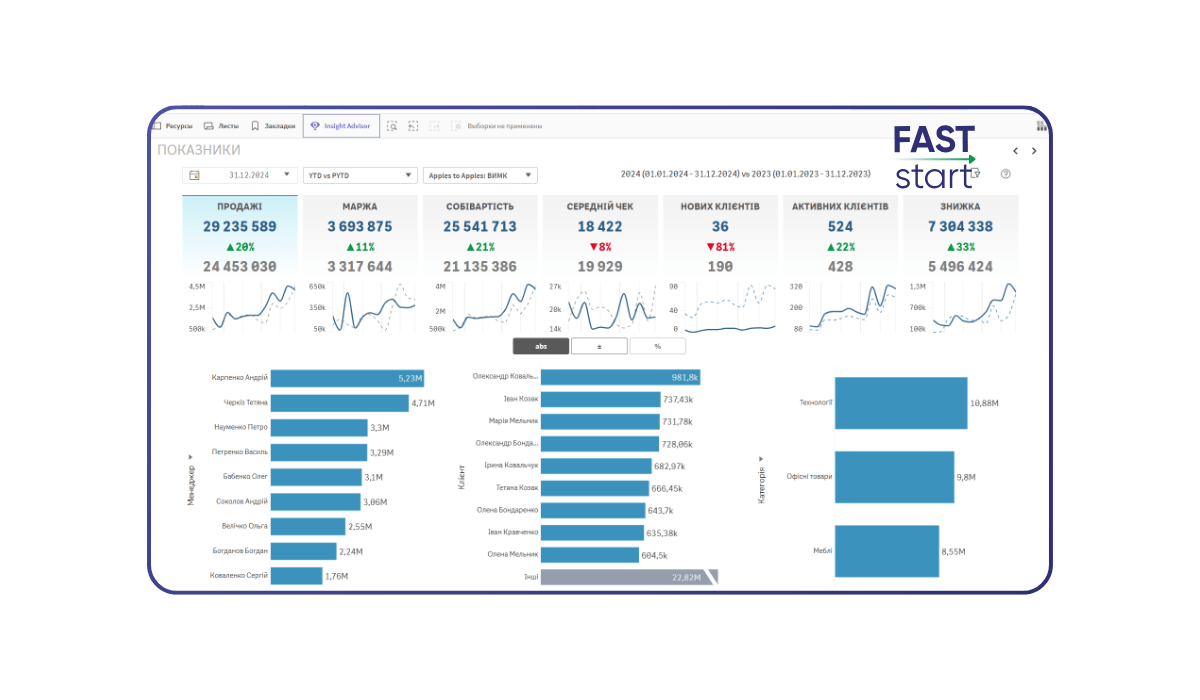Select the НОВИХ КЛІЄНТІВ KPI tile

719,235
